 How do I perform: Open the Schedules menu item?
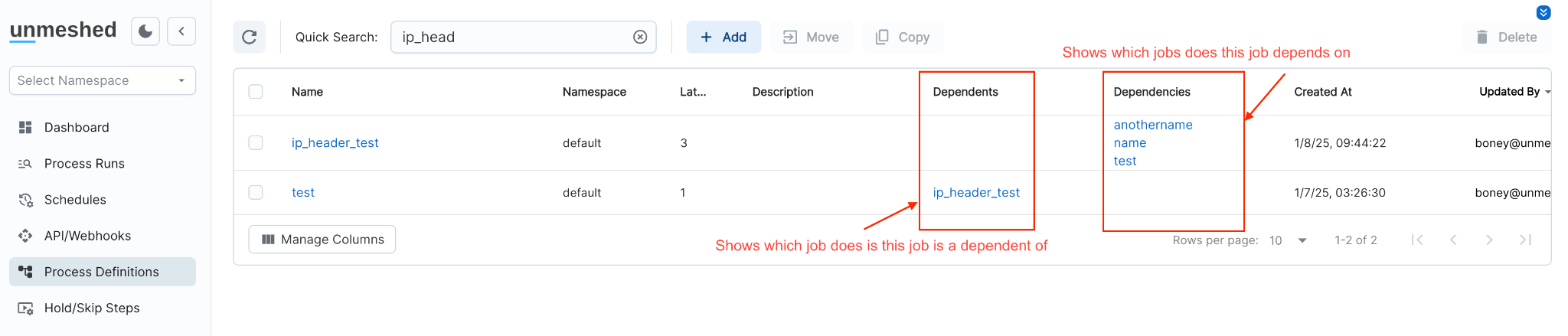click(x=75, y=200)
